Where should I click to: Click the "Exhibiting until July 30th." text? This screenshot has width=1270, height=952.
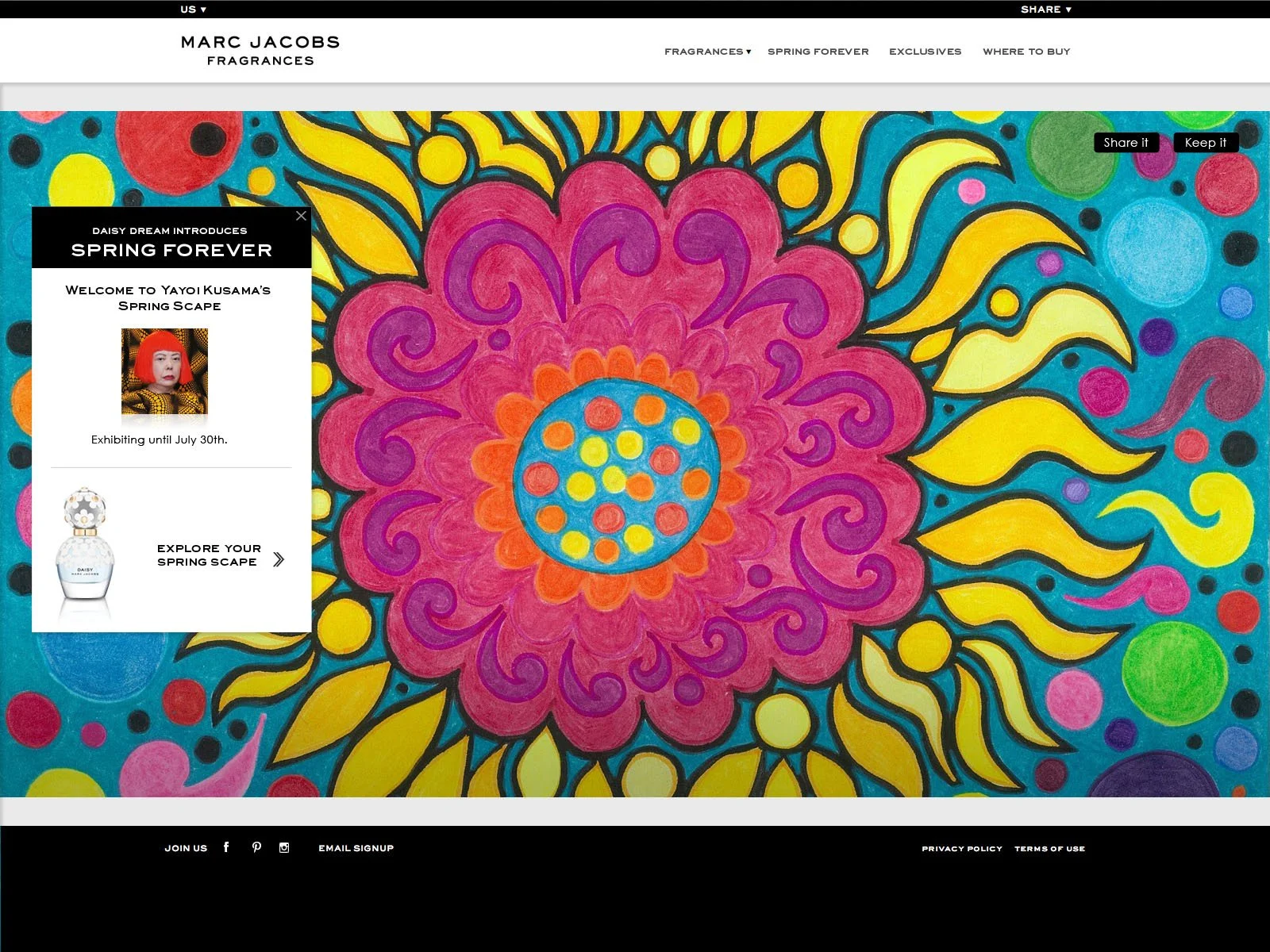click(159, 440)
